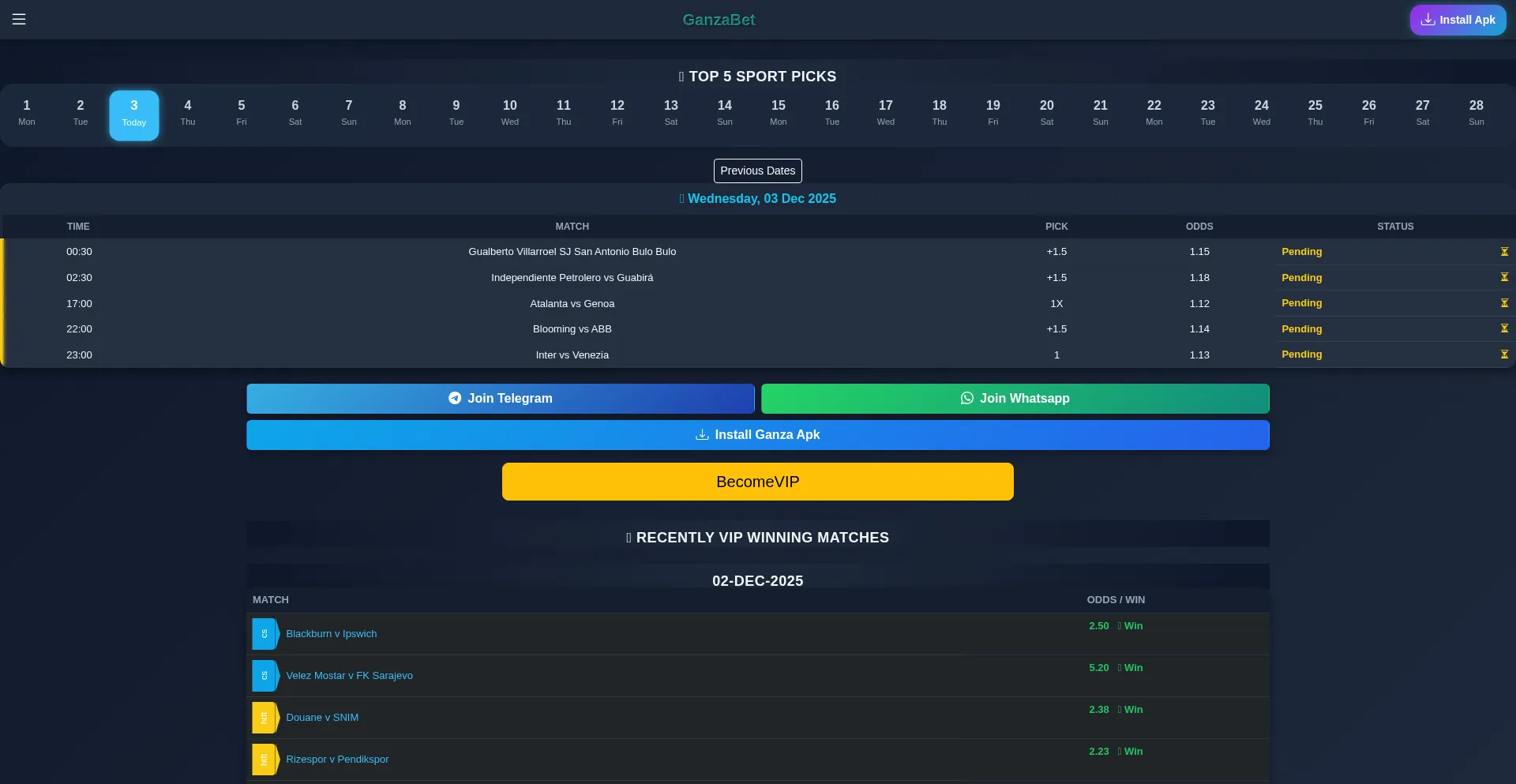Viewport: 1516px width, 784px height.
Task: Click the yellow badge beside Douane v SNIM
Action: (265, 718)
